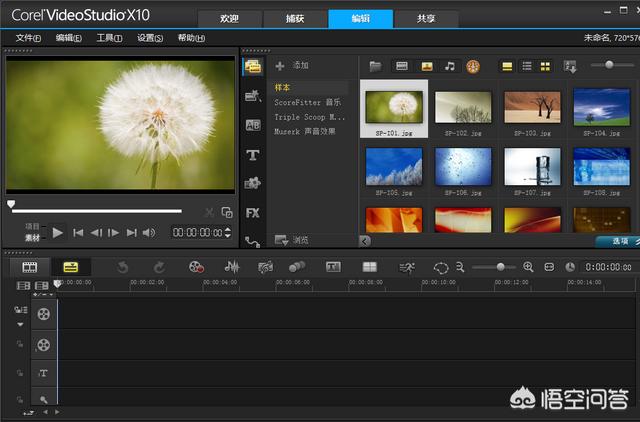Open the Transition (AB) library
This screenshot has width=640, height=422.
[x=253, y=125]
